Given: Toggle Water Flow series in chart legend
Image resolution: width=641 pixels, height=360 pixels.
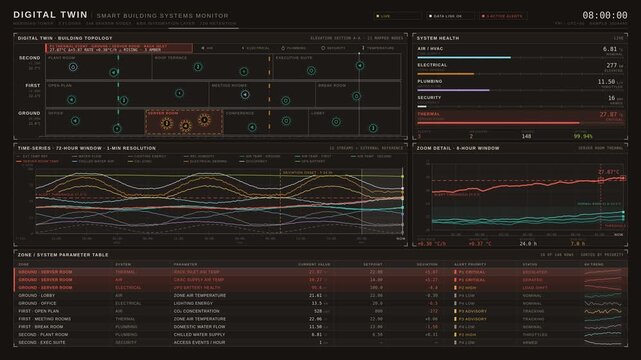Looking at the screenshot, I should pyautogui.click(x=87, y=156).
